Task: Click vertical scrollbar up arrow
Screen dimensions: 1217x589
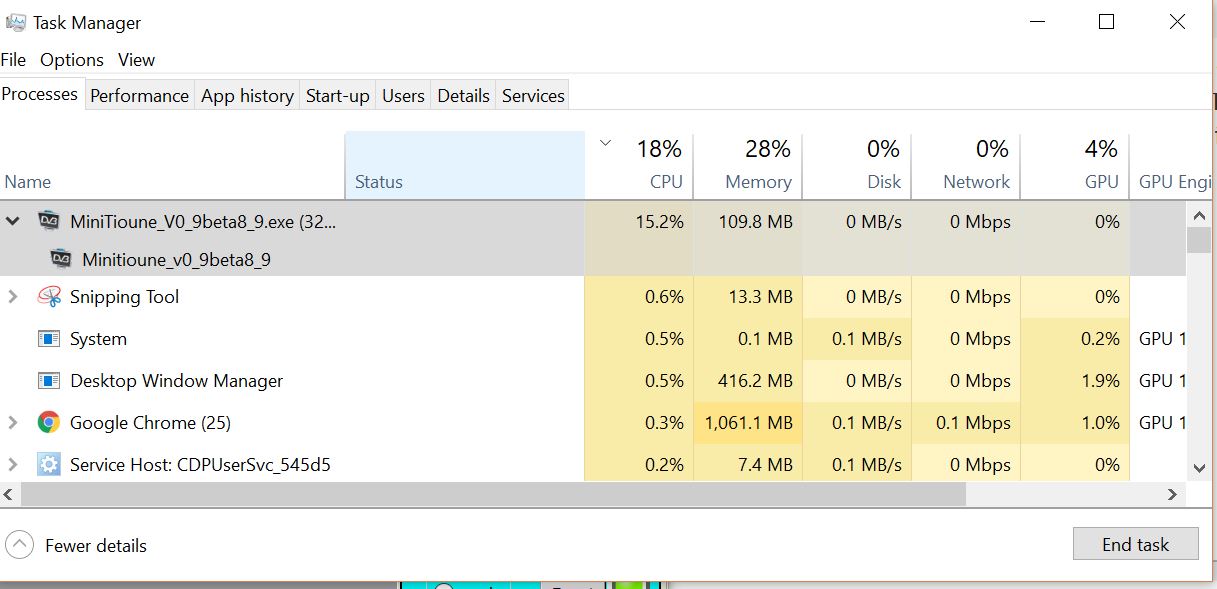Action: pos(1199,215)
